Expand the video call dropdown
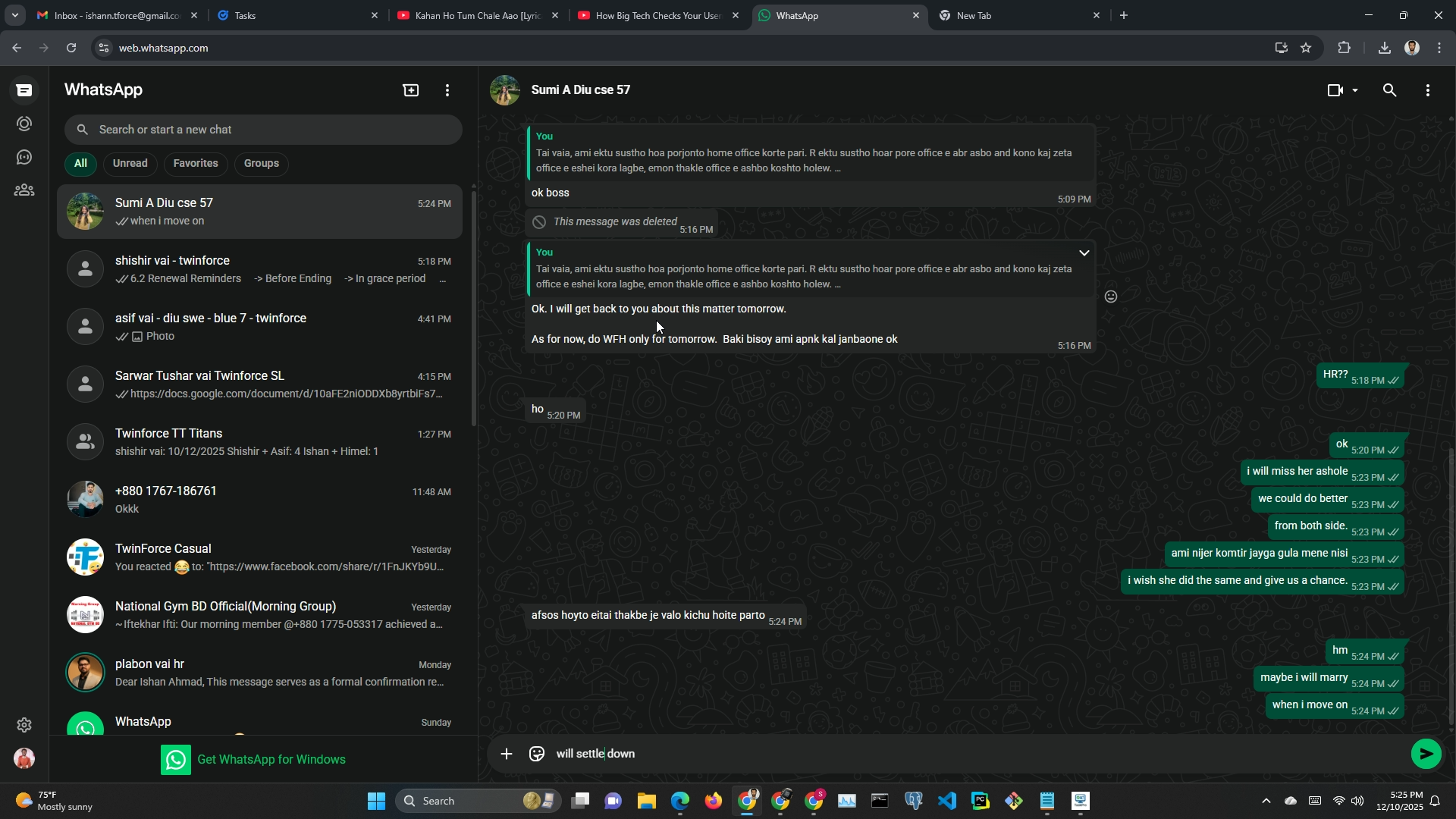Image resolution: width=1456 pixels, height=819 pixels. coord(1355,90)
